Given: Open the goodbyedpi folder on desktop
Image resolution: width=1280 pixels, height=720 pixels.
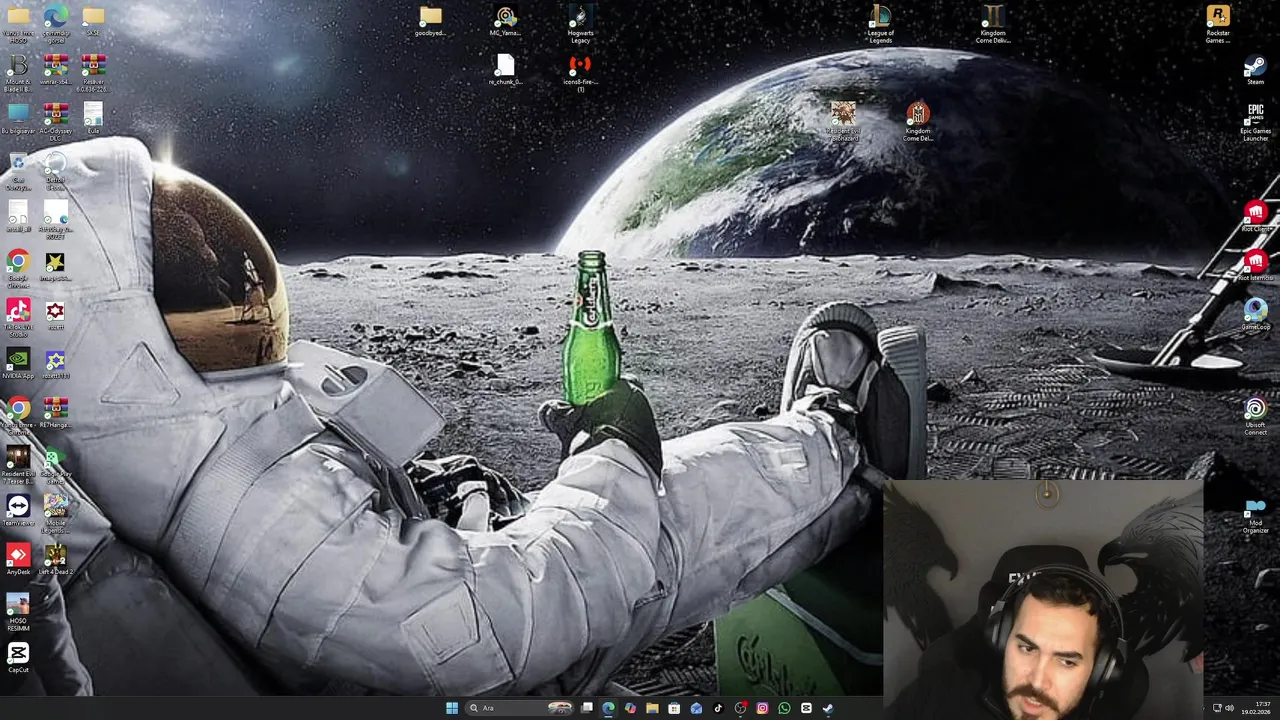Looking at the screenshot, I should coord(430,22).
